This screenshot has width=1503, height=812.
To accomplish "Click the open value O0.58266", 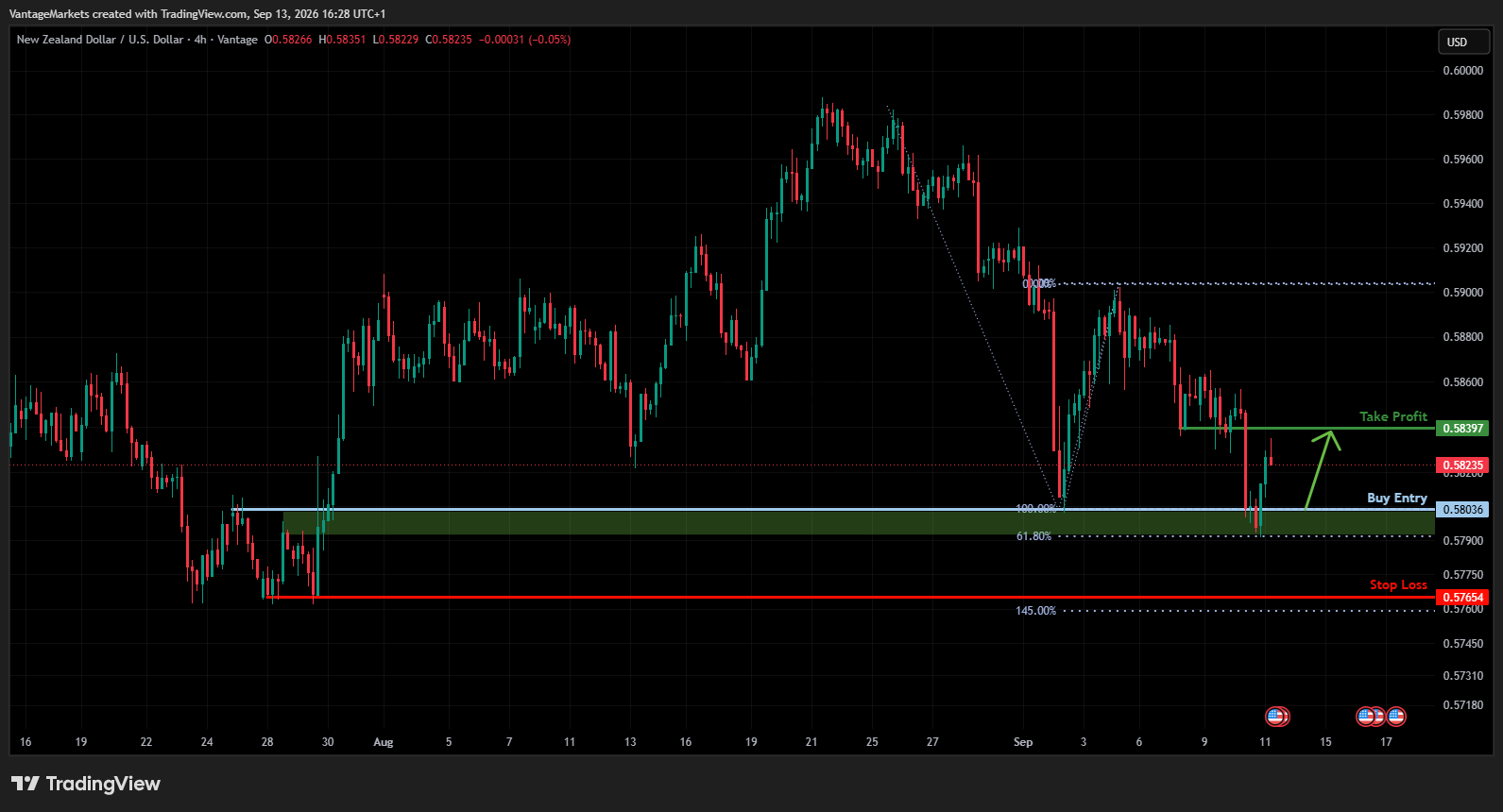I will click(288, 40).
